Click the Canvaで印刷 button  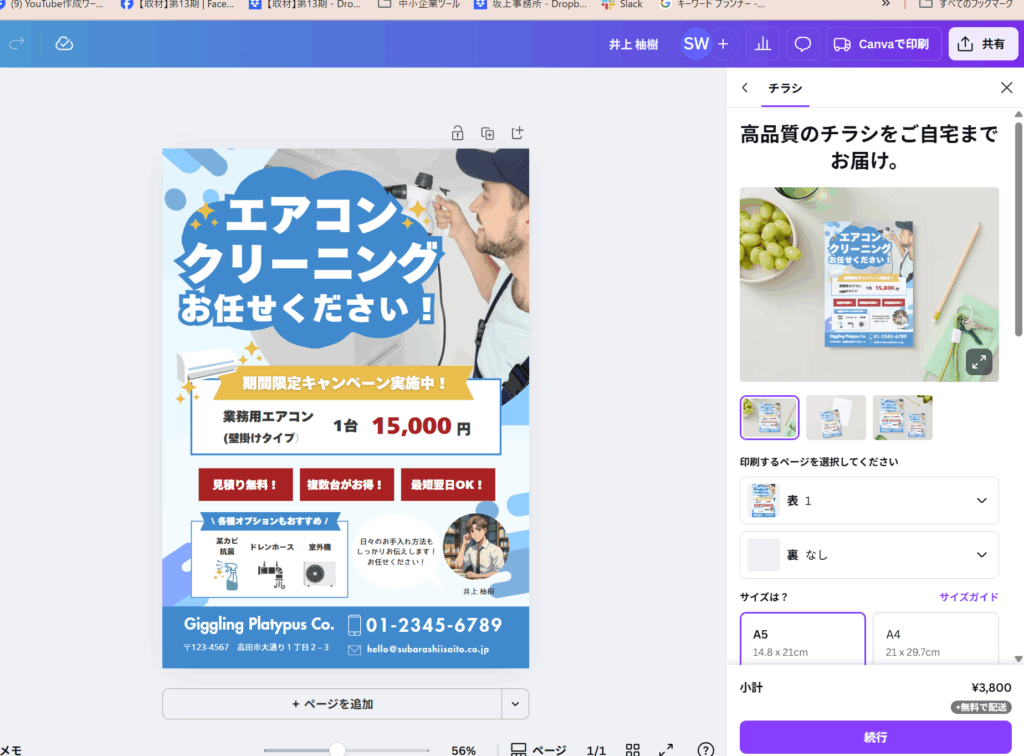point(884,44)
